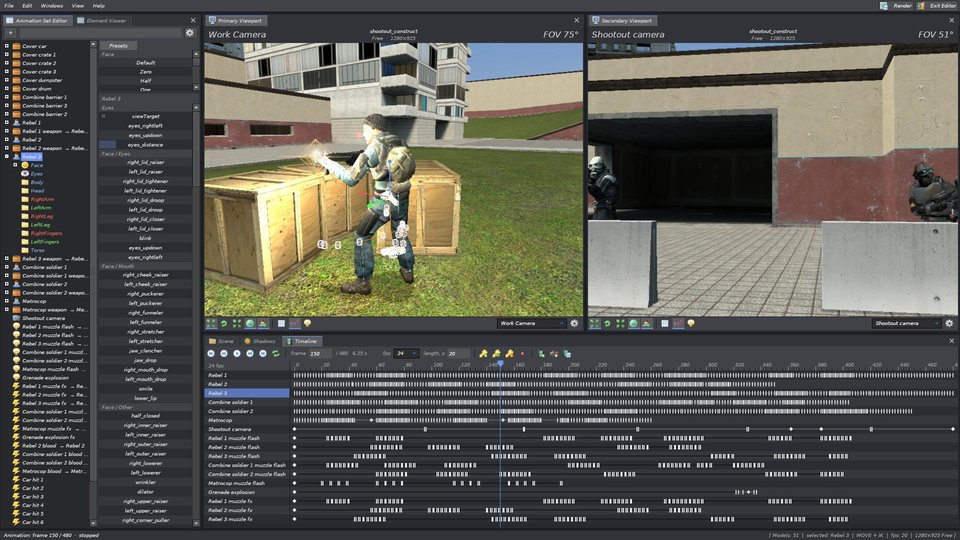
Task: Open the Help menu
Action: tap(99, 6)
